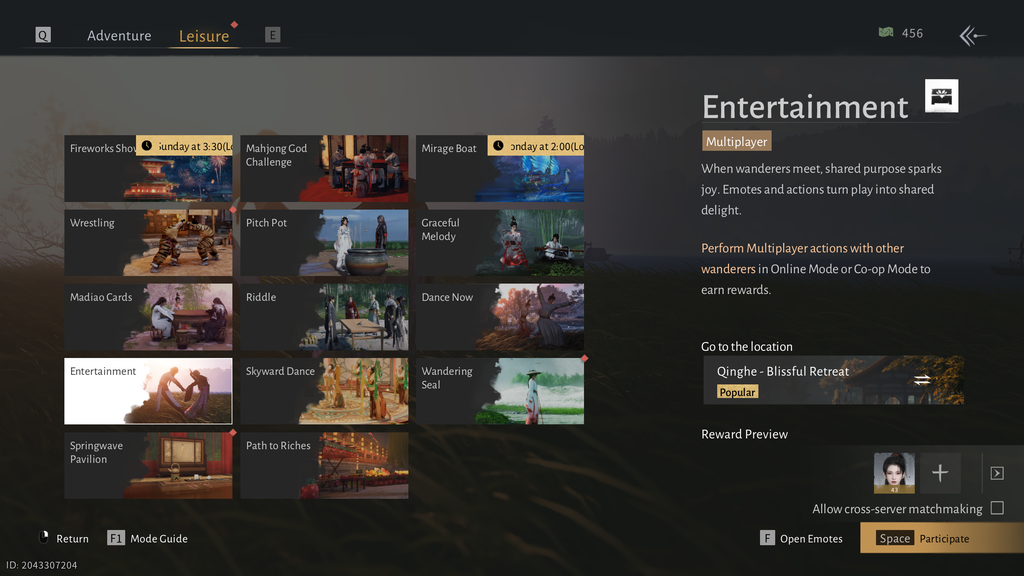This screenshot has width=1024, height=576.
Task: Click the swap location arrows icon
Action: tap(922, 379)
